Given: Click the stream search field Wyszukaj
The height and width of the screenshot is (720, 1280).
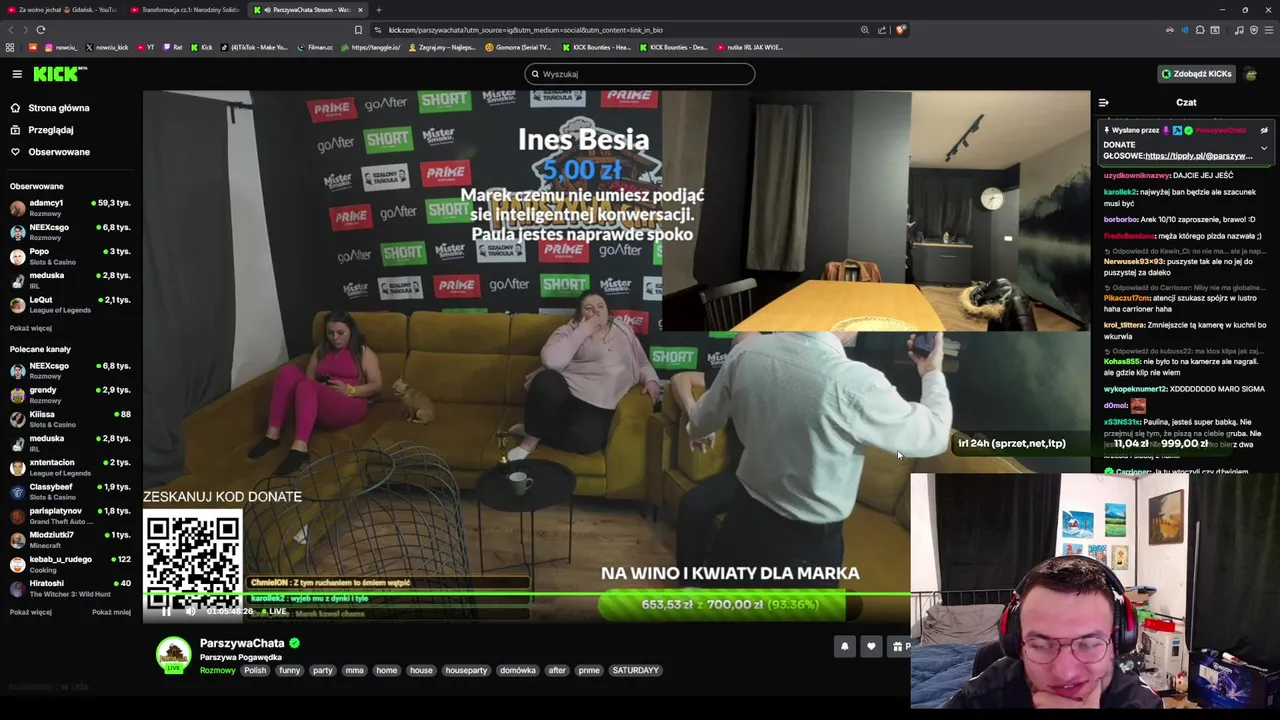Looking at the screenshot, I should coord(640,74).
